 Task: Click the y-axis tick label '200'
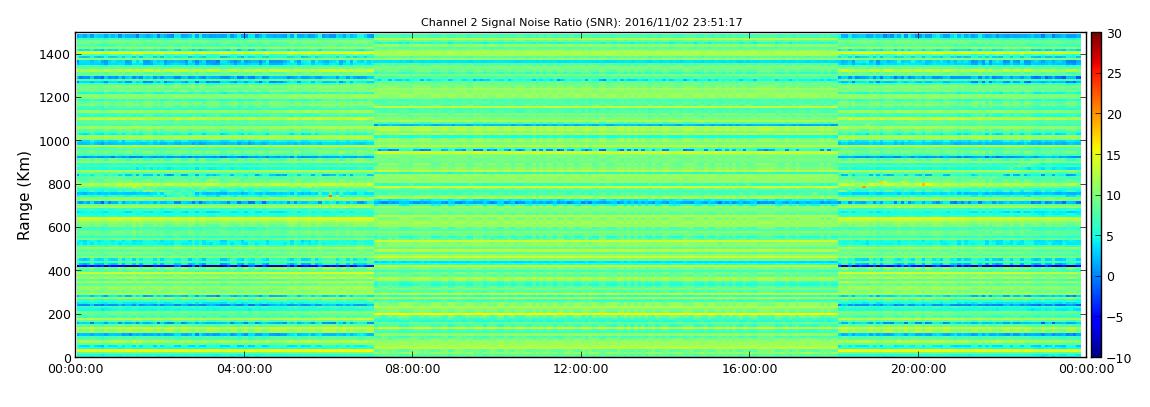pos(60,315)
